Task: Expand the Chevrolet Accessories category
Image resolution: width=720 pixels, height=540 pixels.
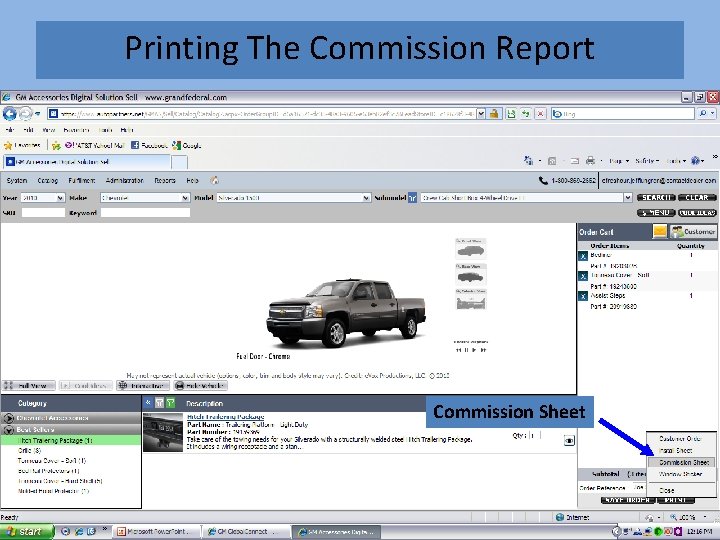Action: coord(8,418)
